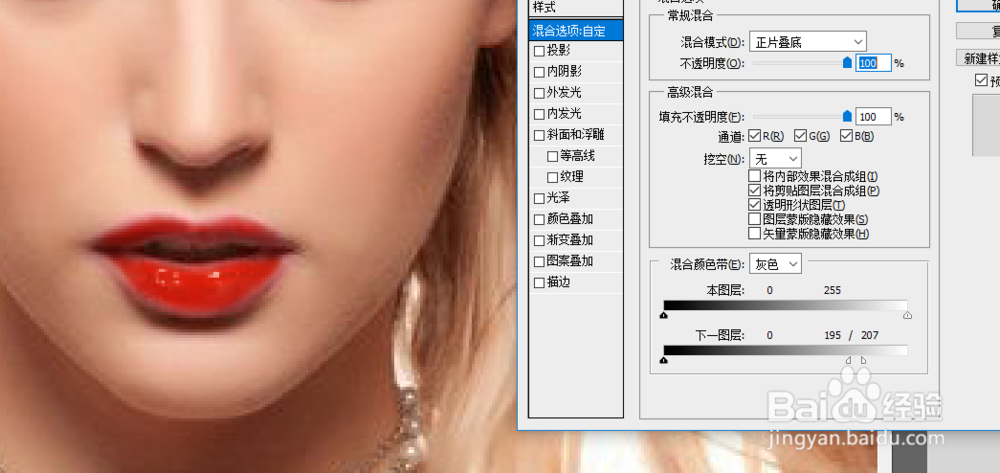Open the 混合颜色带 dropdown showing 灰色
This screenshot has width=1000, height=473.
coord(776,264)
